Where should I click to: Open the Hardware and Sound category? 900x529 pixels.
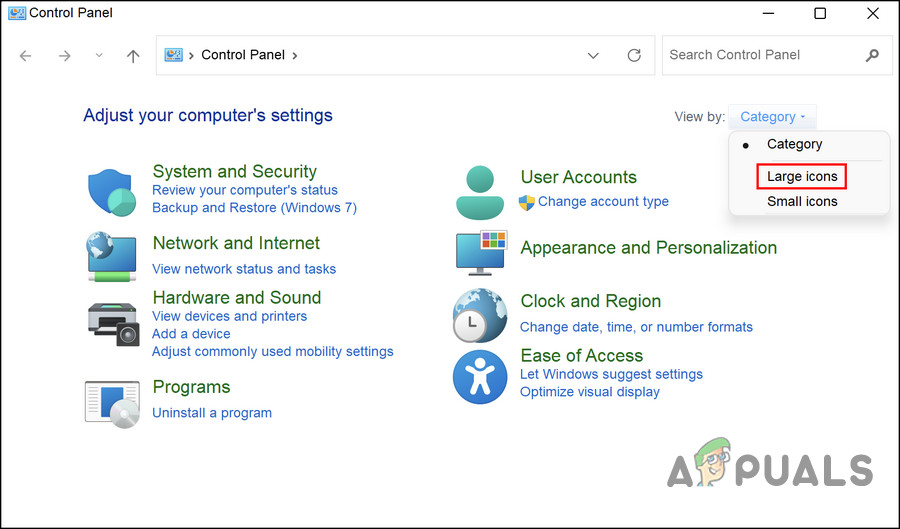tap(236, 298)
